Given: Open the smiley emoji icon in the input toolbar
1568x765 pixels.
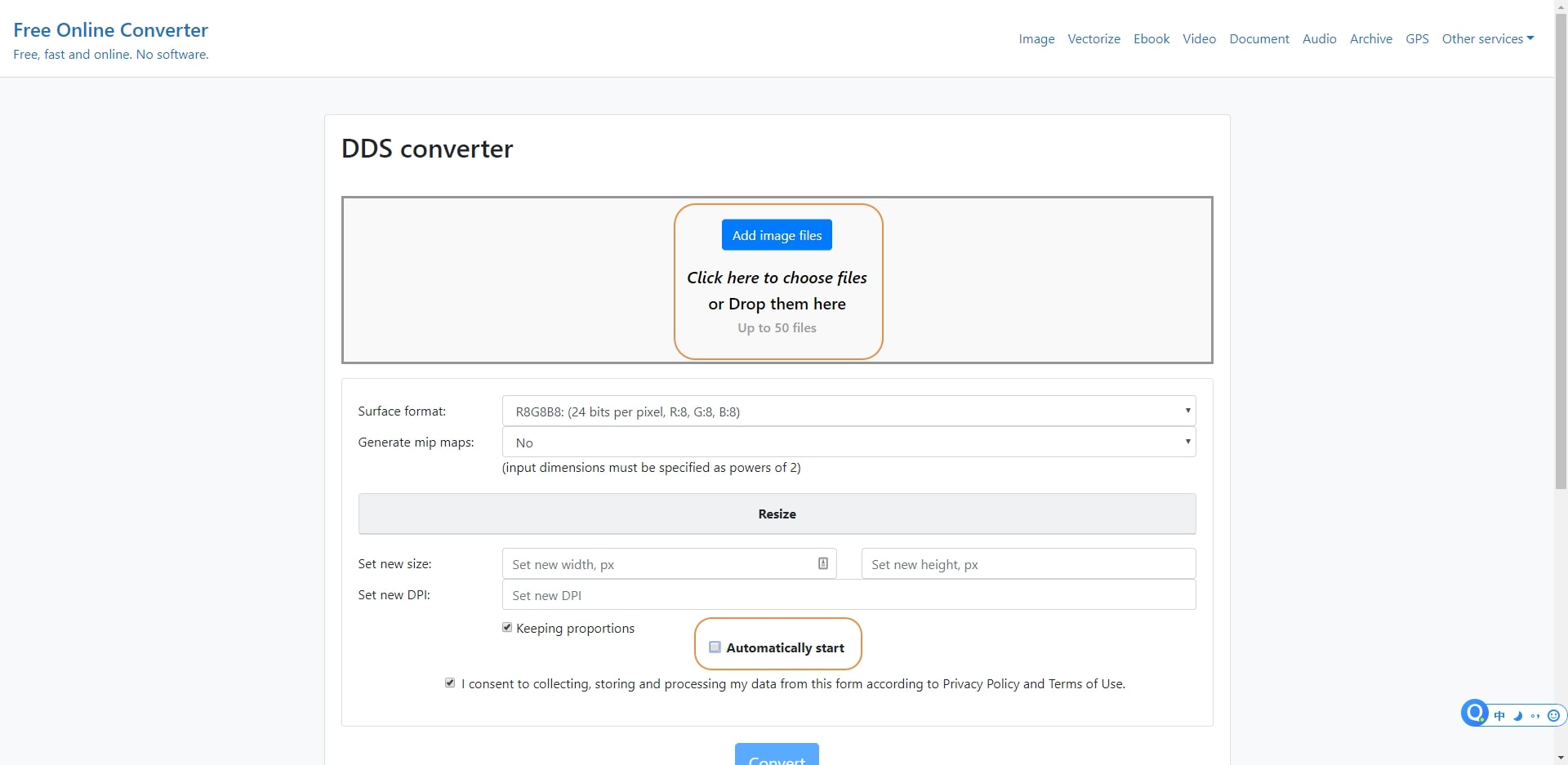Looking at the screenshot, I should pos(1553,716).
